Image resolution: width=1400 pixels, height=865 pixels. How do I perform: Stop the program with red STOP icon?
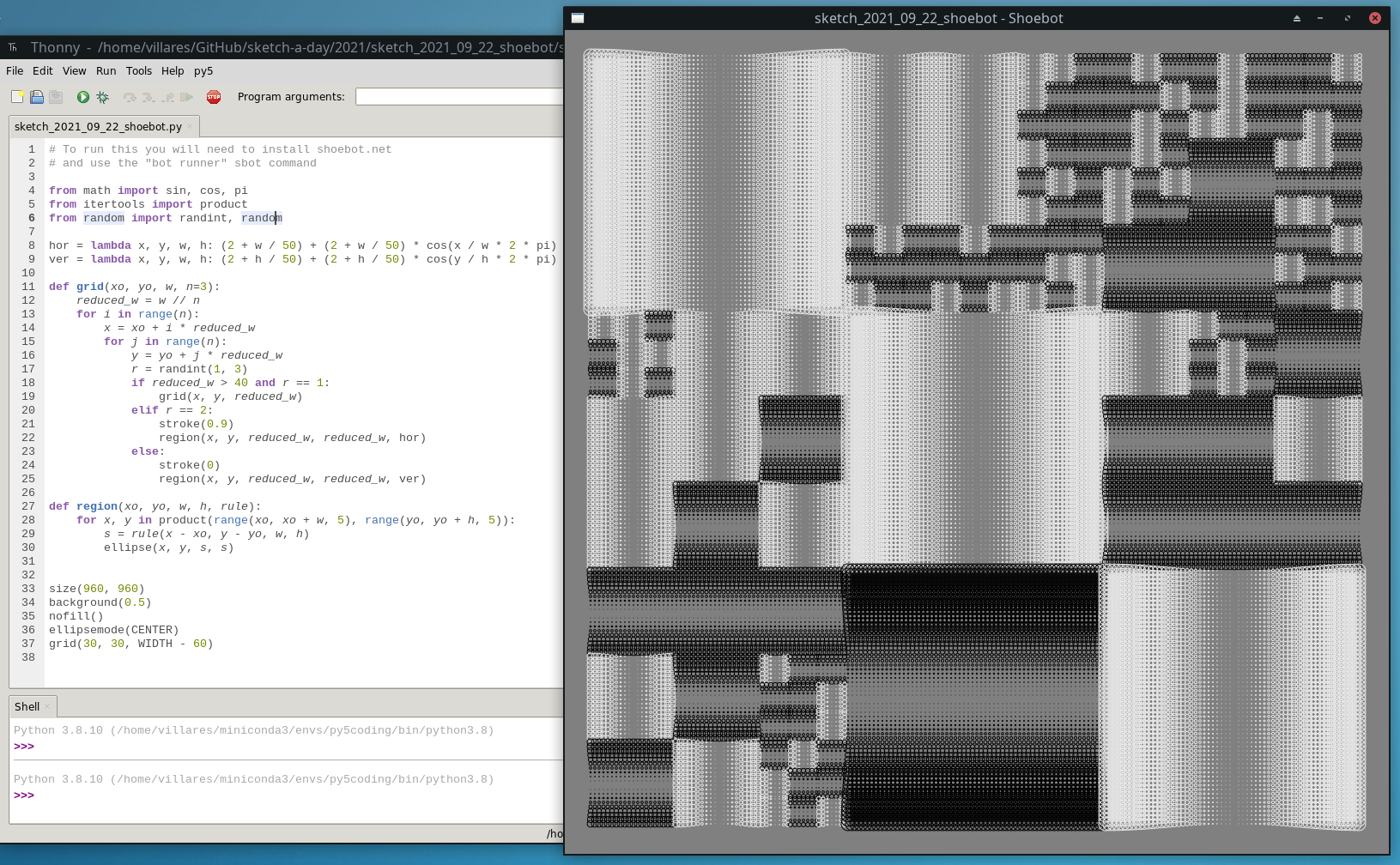(x=214, y=97)
